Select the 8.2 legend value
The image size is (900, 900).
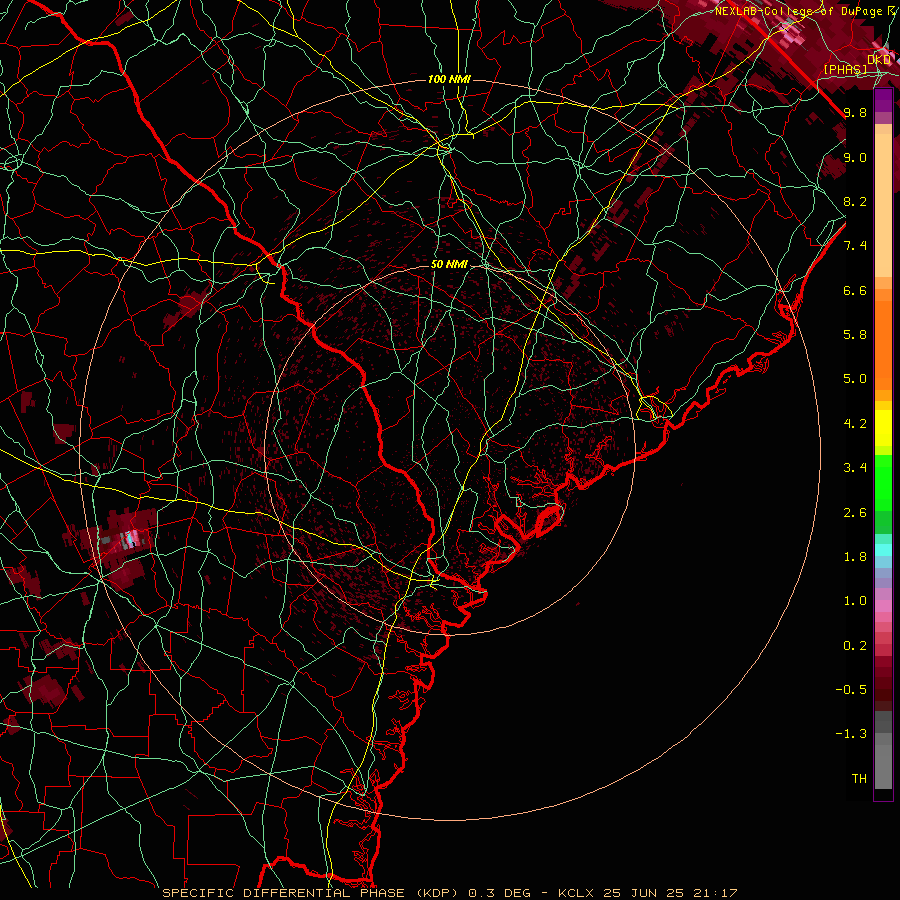coord(855,201)
